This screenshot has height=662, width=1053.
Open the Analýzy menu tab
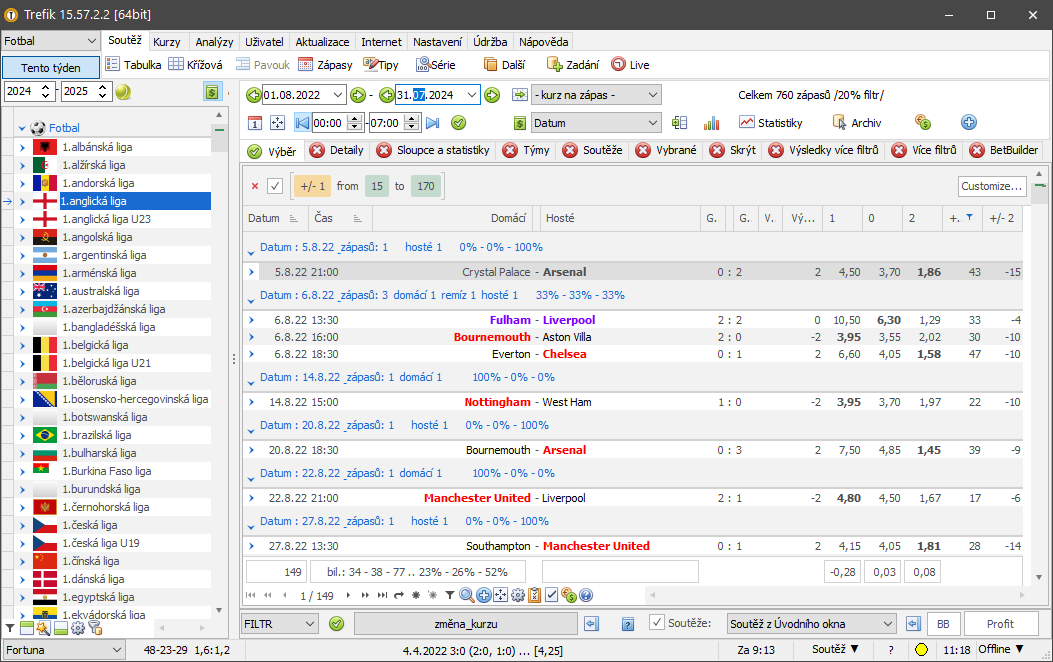214,42
